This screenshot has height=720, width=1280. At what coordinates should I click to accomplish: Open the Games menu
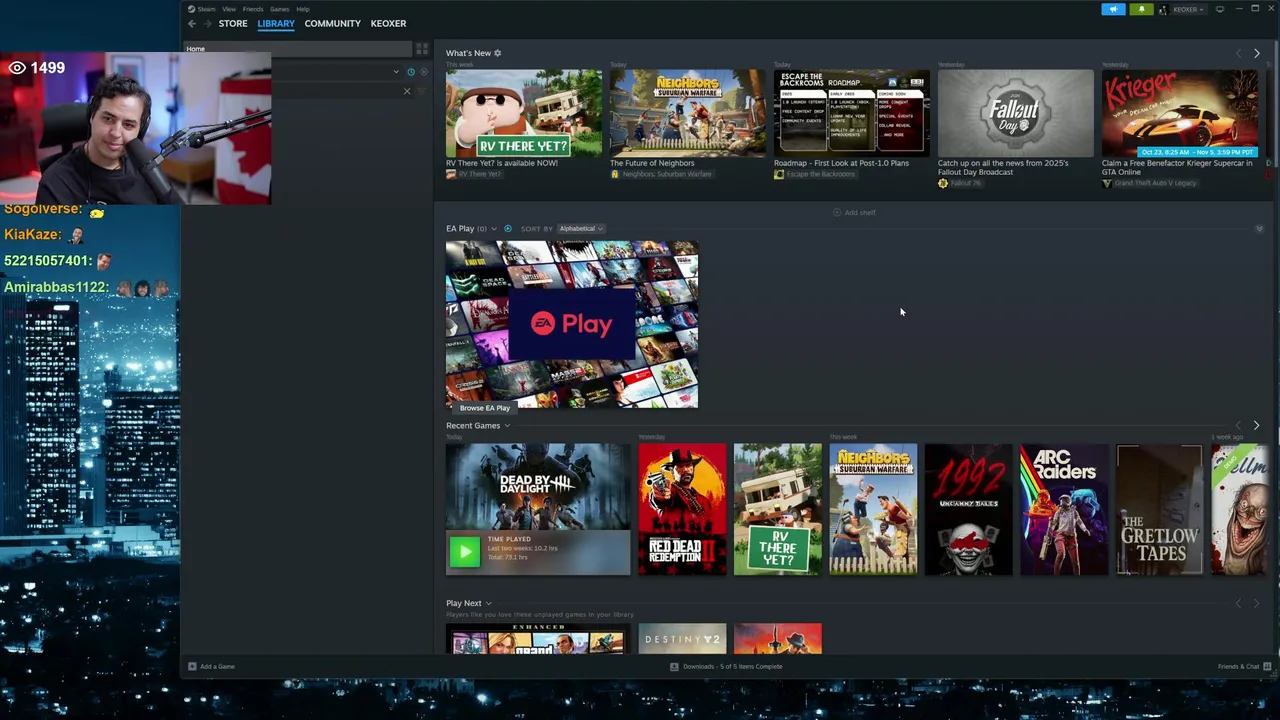point(280,9)
